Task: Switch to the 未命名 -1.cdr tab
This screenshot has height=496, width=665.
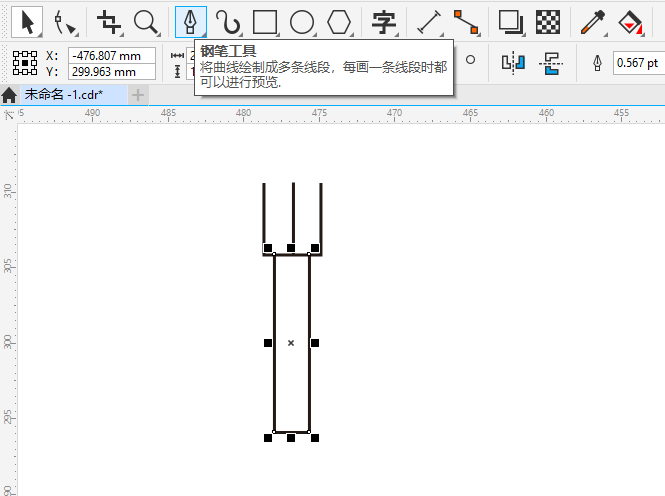Action: (x=64, y=95)
